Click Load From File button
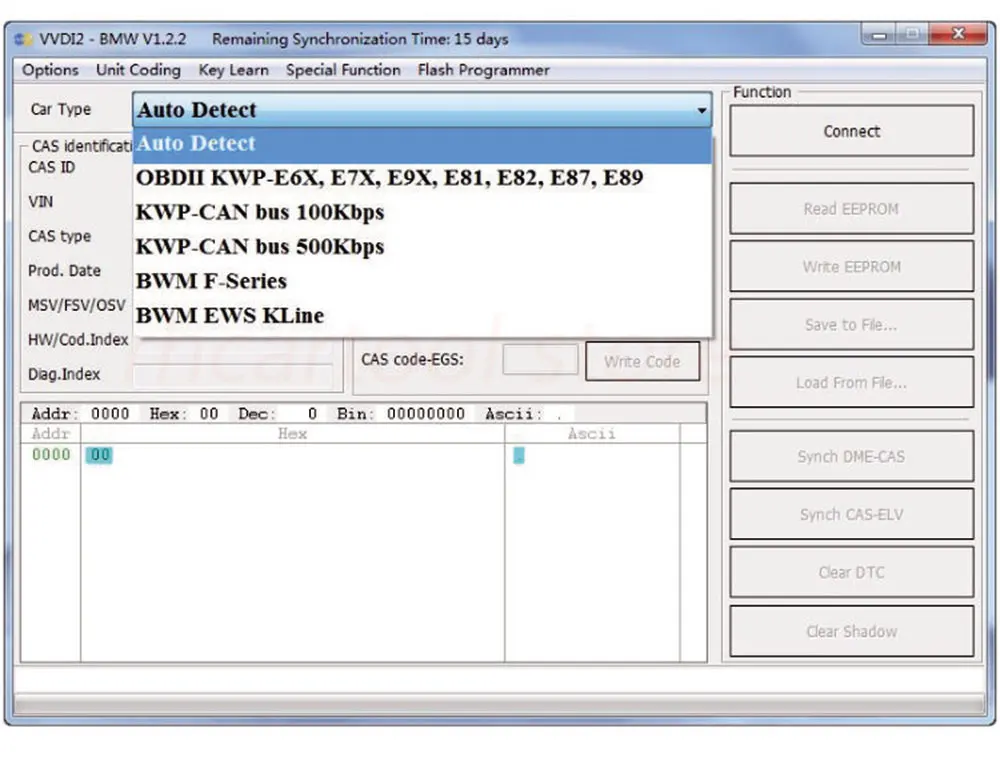The image size is (1000, 762). (851, 383)
